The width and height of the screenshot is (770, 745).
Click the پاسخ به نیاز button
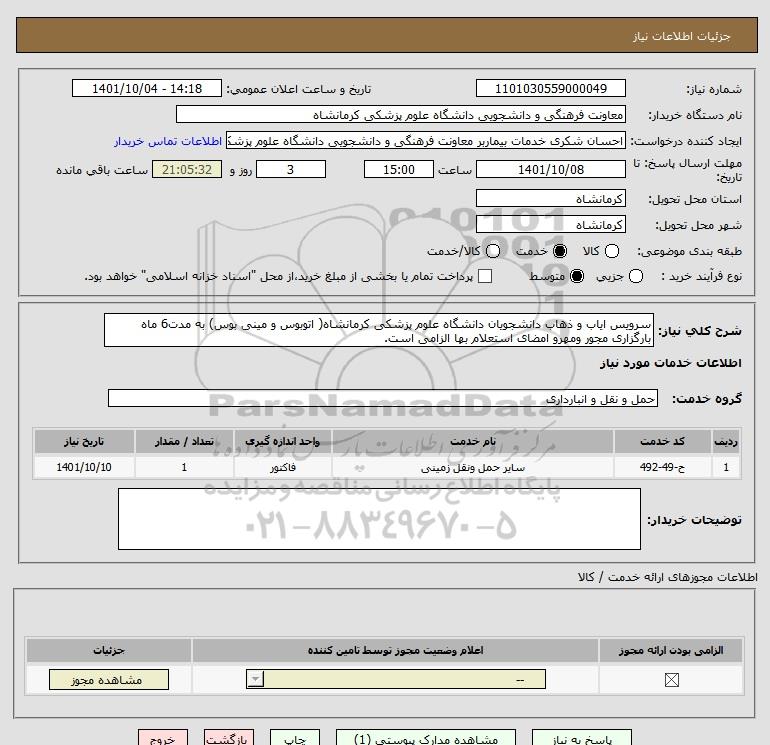coord(582,738)
